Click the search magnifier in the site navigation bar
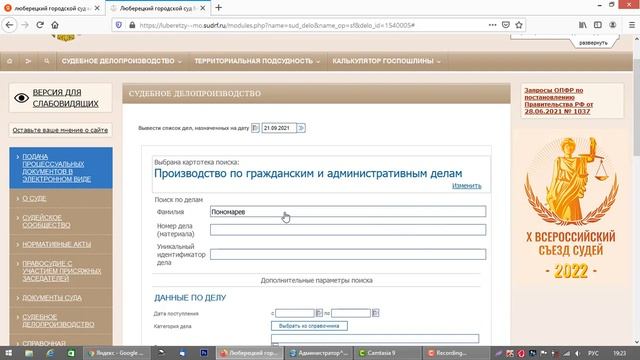The width and height of the screenshot is (640, 360). (x=47, y=61)
